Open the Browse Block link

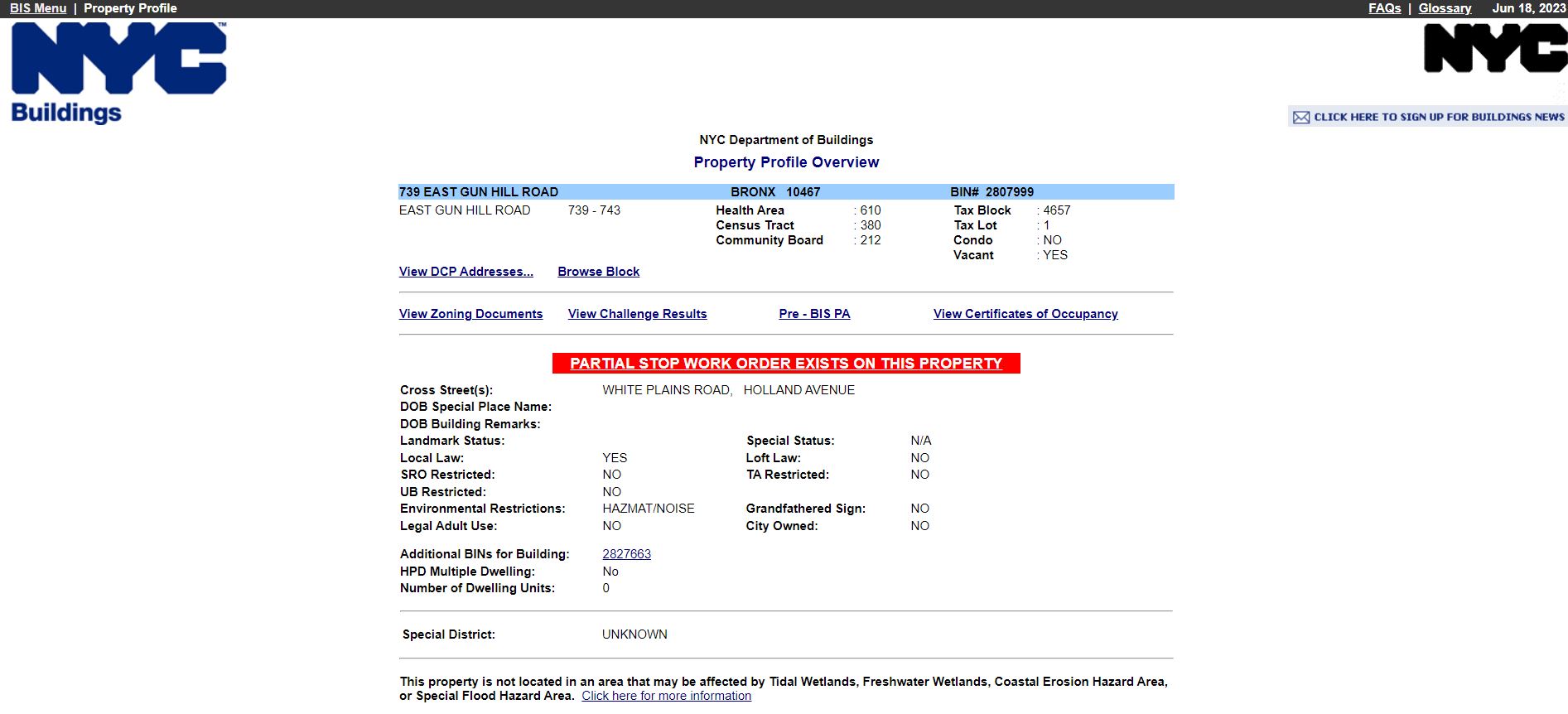(x=598, y=272)
